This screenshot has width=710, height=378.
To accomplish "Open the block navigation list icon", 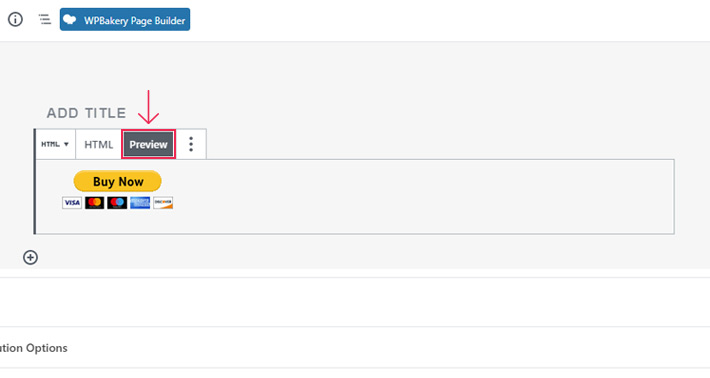I will 44,19.
